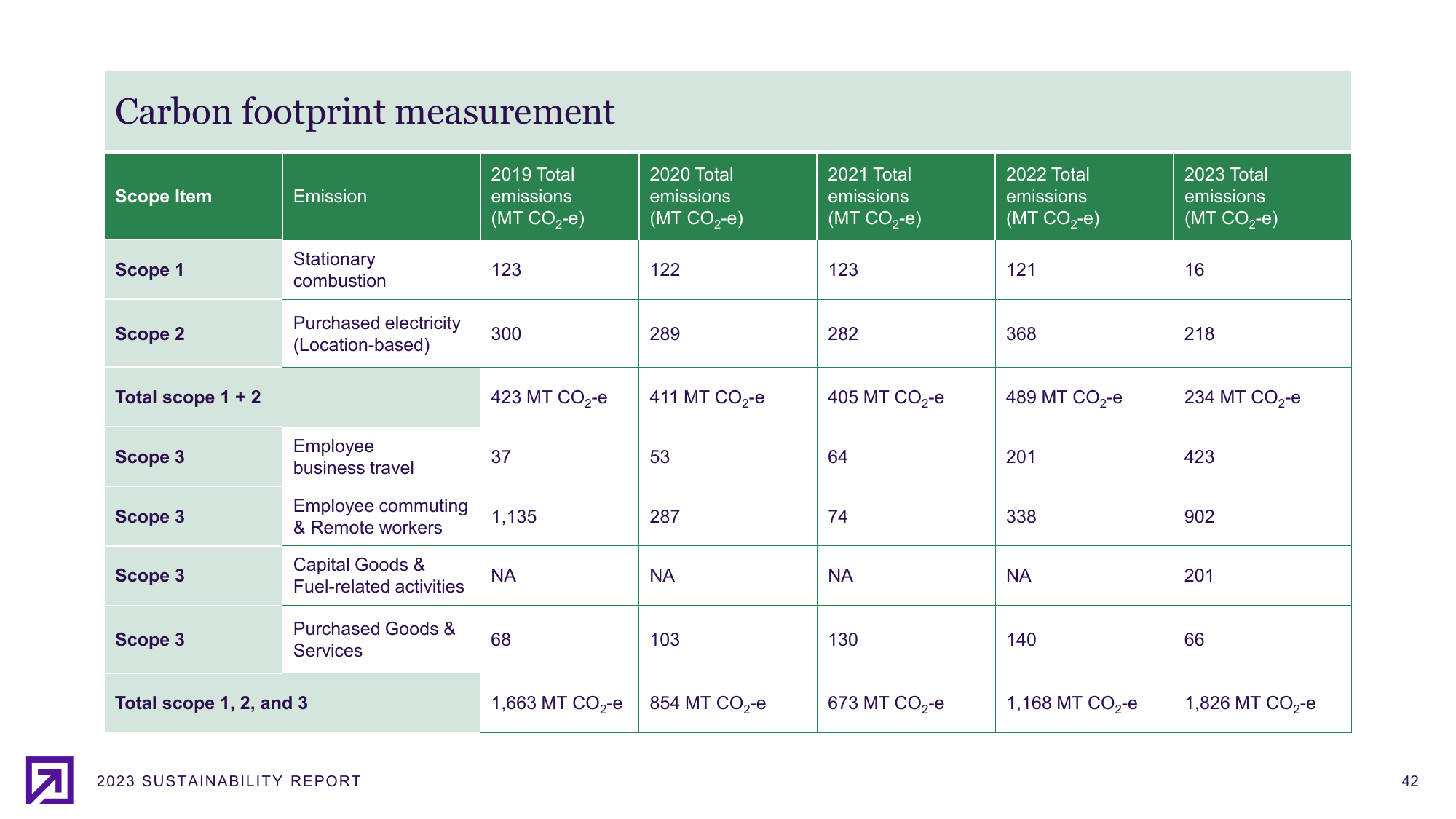The height and width of the screenshot is (819, 1456).
Task: Click the '489 MT CO2-e' total cell
Action: (1084, 397)
